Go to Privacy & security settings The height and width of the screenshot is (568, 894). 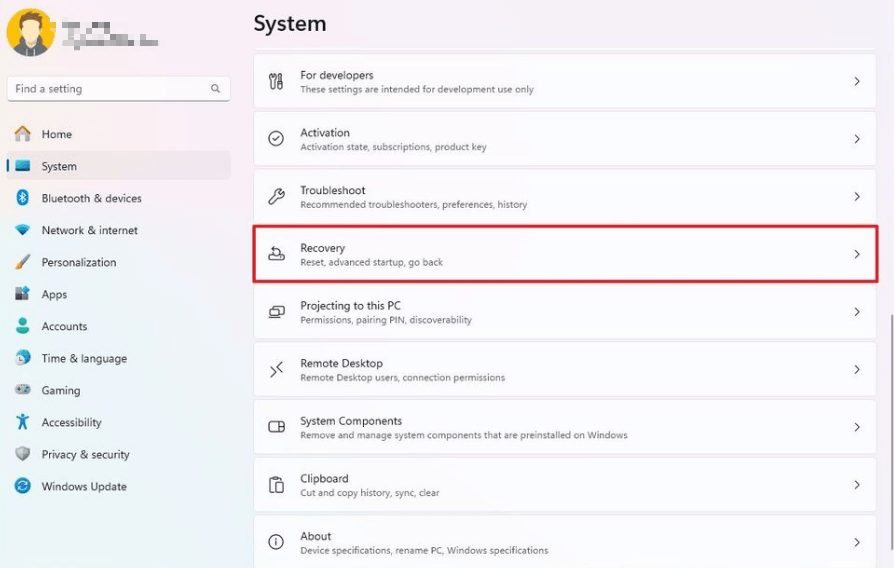point(85,455)
